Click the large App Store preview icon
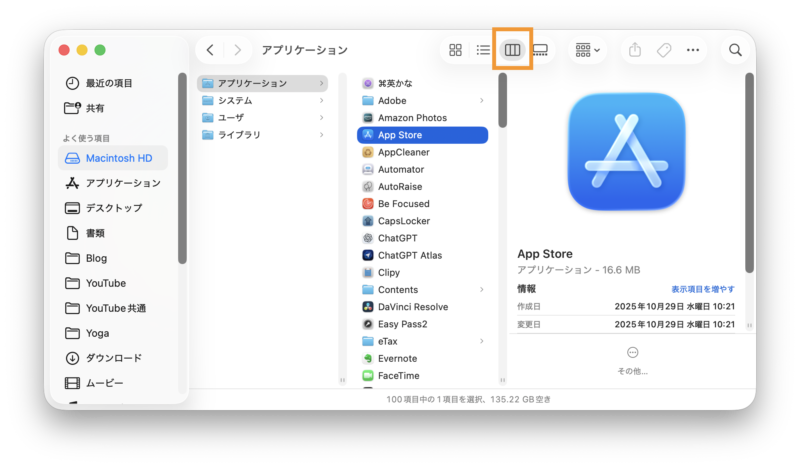800x468 pixels. pyautogui.click(x=626, y=152)
